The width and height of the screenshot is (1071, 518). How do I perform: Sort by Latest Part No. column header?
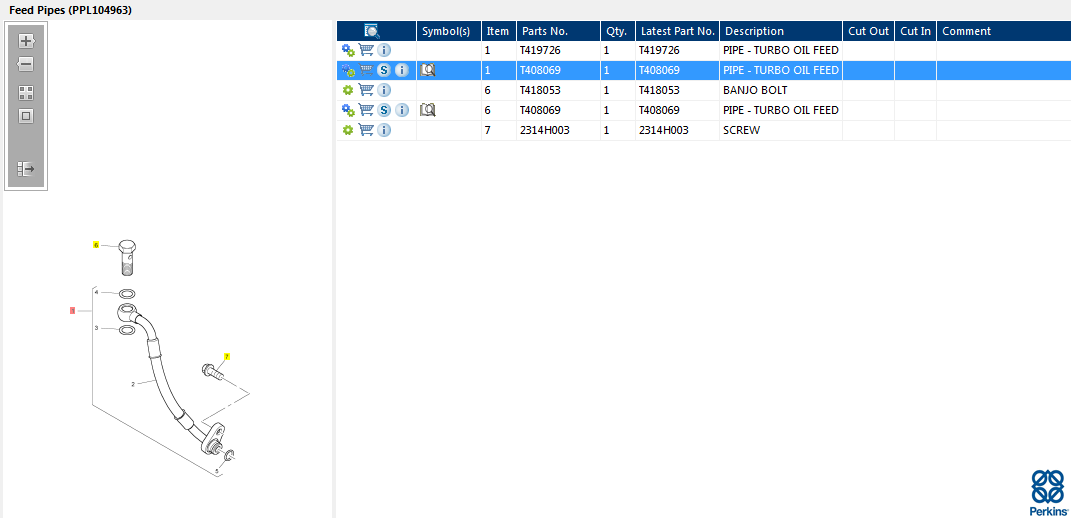678,31
